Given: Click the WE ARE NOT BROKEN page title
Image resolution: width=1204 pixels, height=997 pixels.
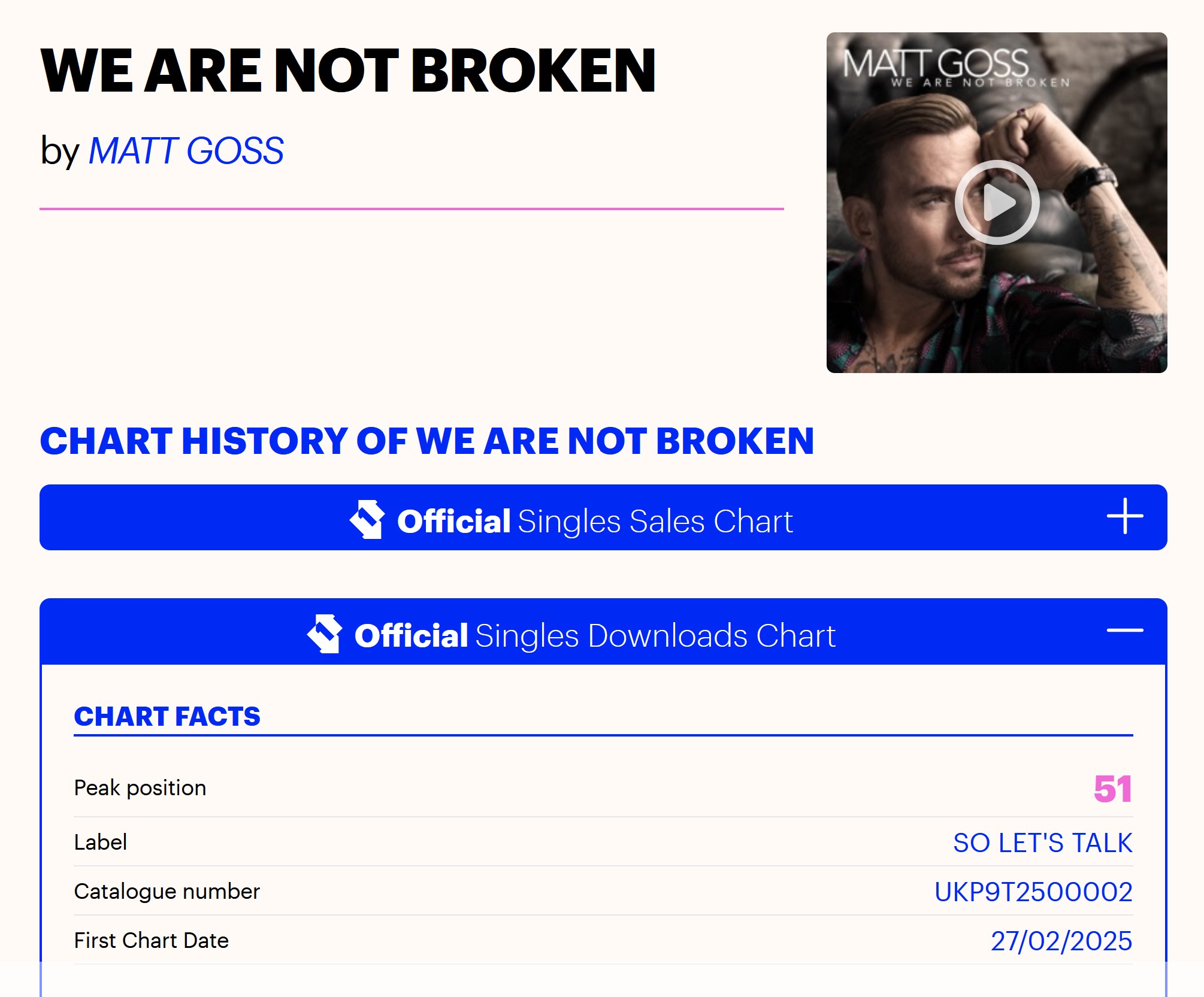Looking at the screenshot, I should coord(348,71).
